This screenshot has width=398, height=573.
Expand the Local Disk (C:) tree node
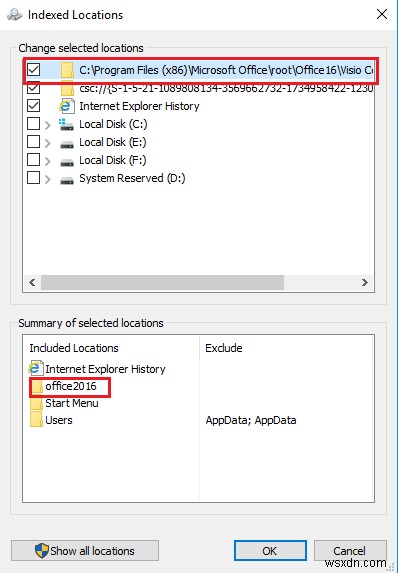click(48, 125)
